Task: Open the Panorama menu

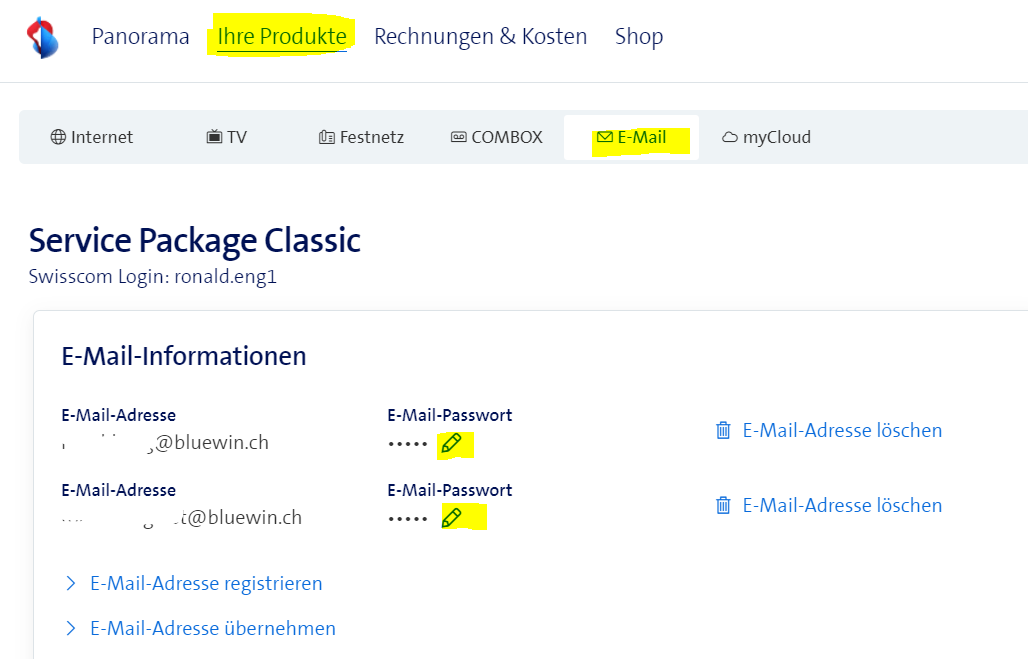Action: point(140,37)
